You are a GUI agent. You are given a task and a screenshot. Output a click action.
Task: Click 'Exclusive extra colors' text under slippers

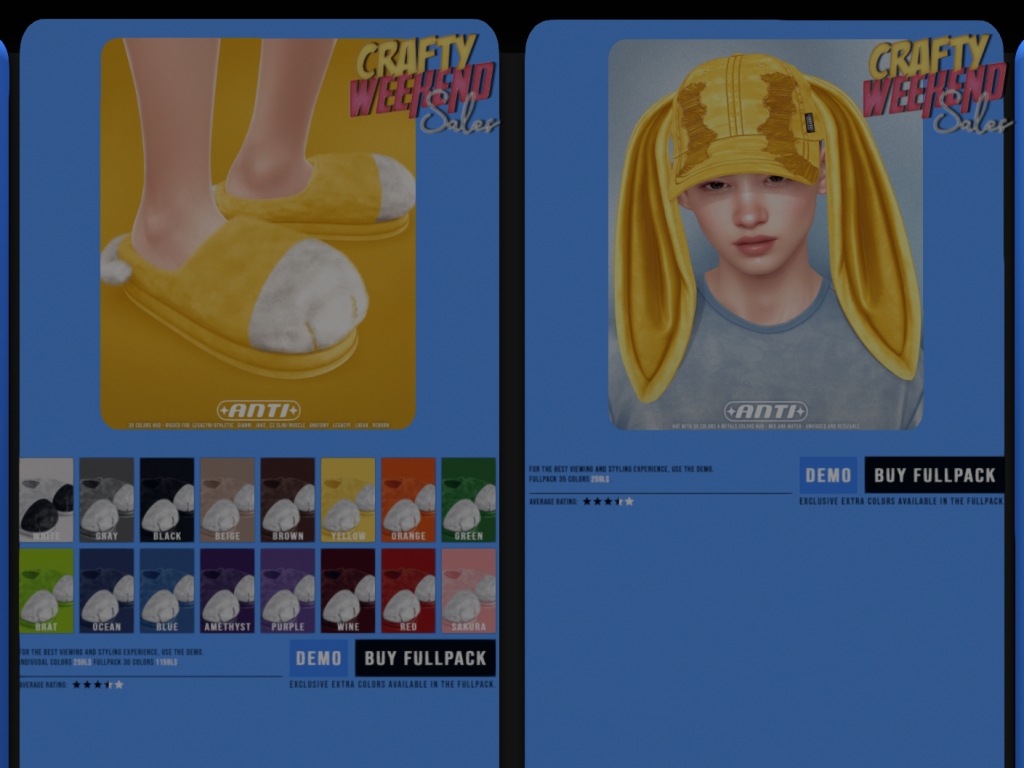(x=392, y=684)
